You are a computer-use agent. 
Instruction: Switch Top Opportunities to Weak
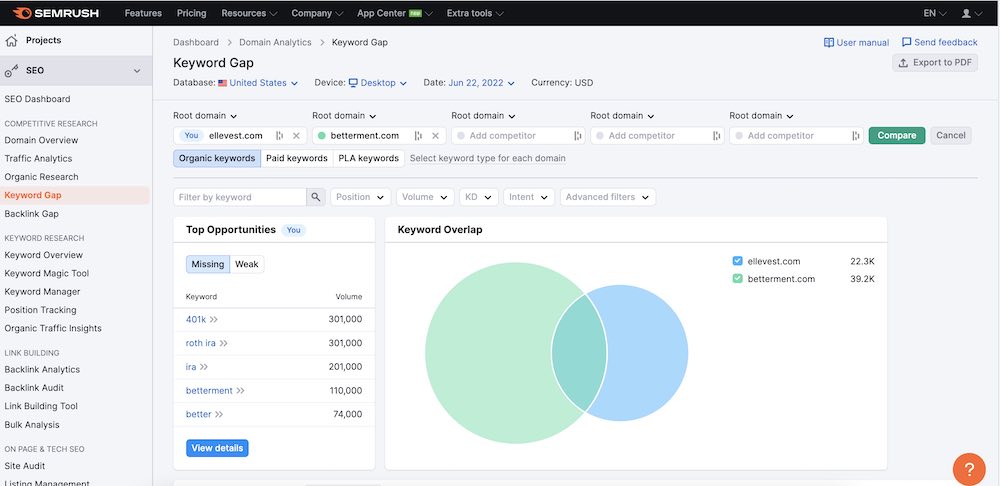[x=246, y=264]
